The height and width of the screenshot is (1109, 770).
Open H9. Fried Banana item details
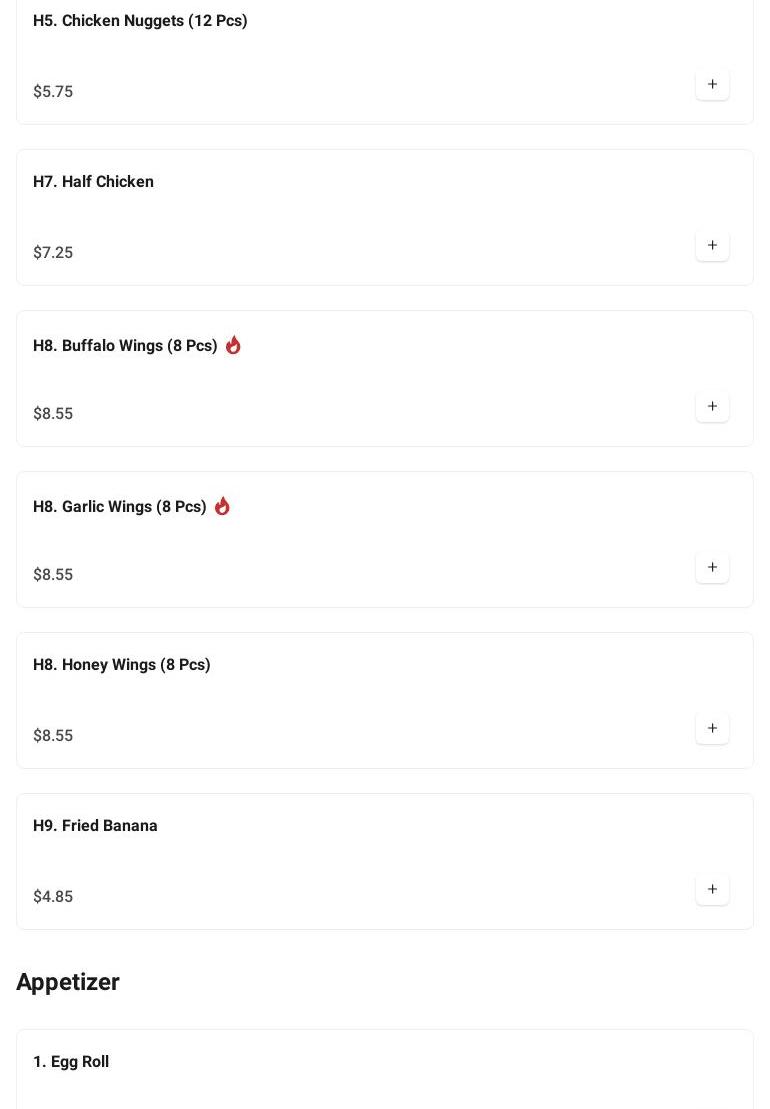pyautogui.click(x=95, y=826)
